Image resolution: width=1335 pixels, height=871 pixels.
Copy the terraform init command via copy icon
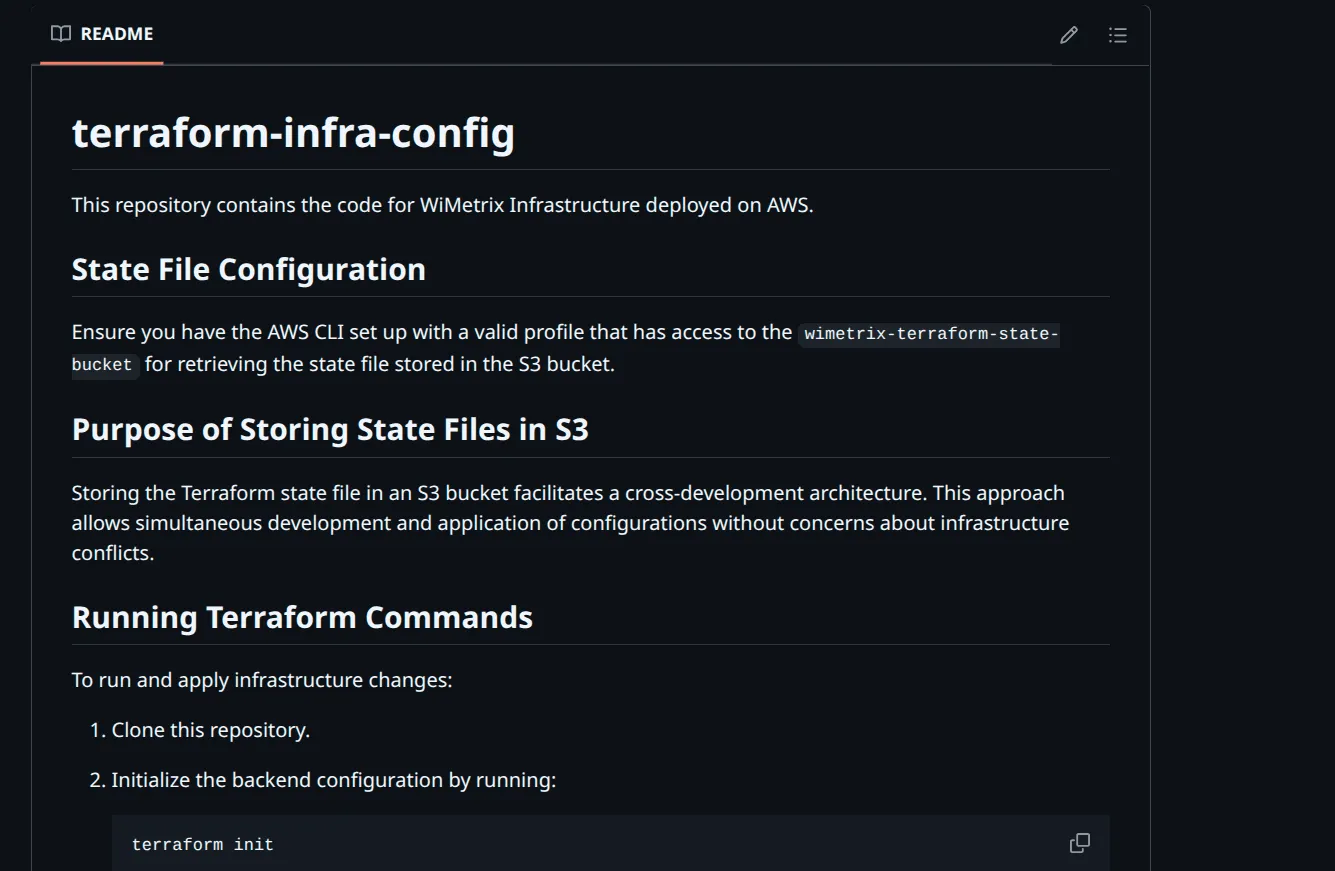tap(1079, 843)
